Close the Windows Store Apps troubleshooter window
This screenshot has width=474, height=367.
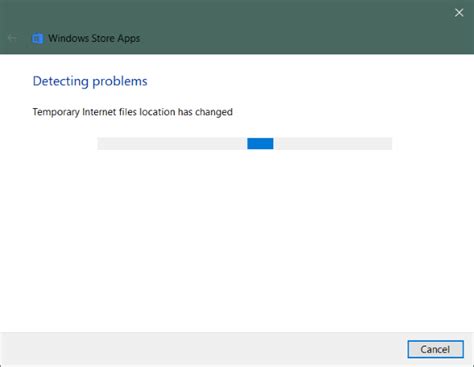(x=459, y=13)
